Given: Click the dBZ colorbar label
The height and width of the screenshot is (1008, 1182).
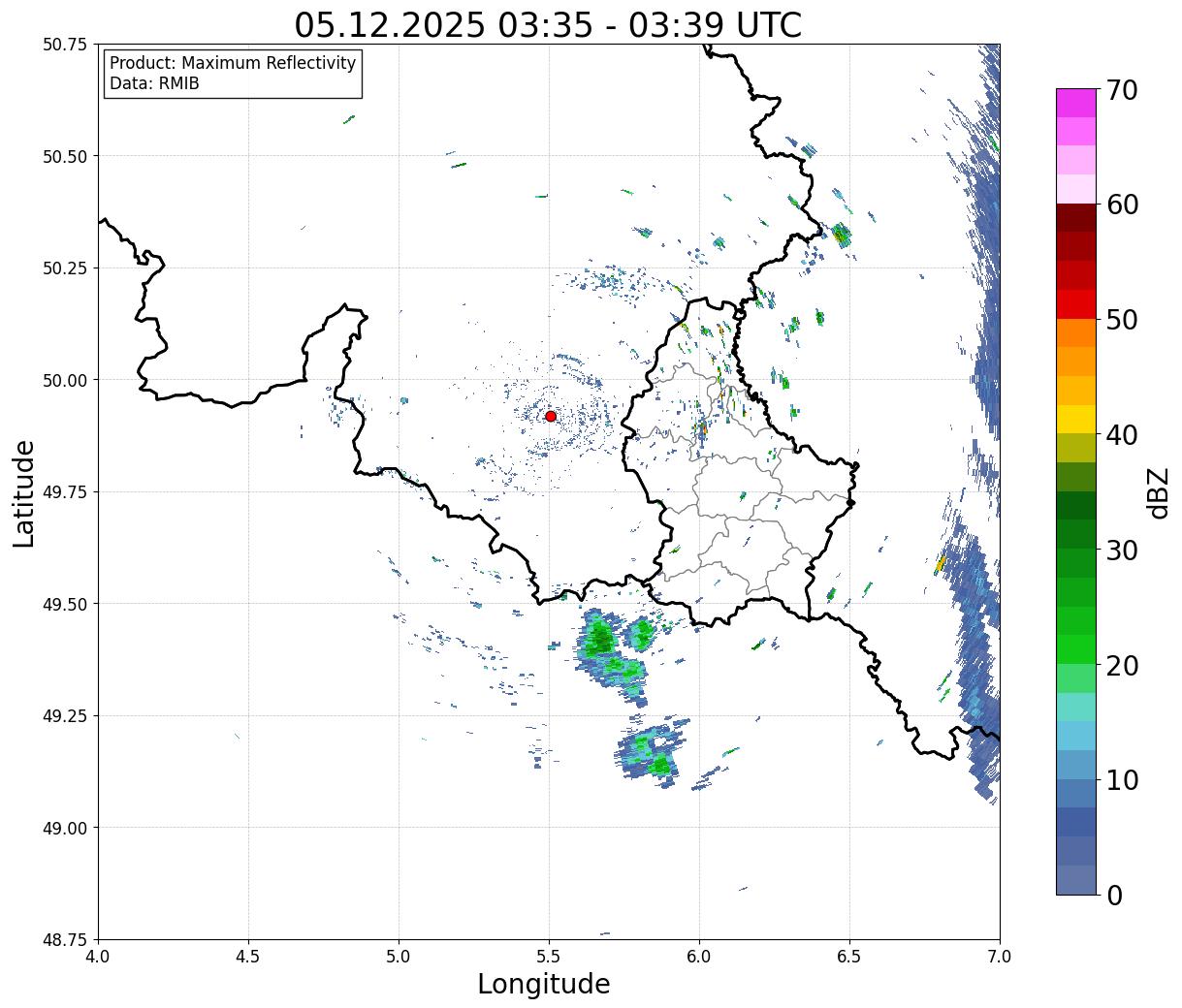Looking at the screenshot, I should click(x=1158, y=491).
